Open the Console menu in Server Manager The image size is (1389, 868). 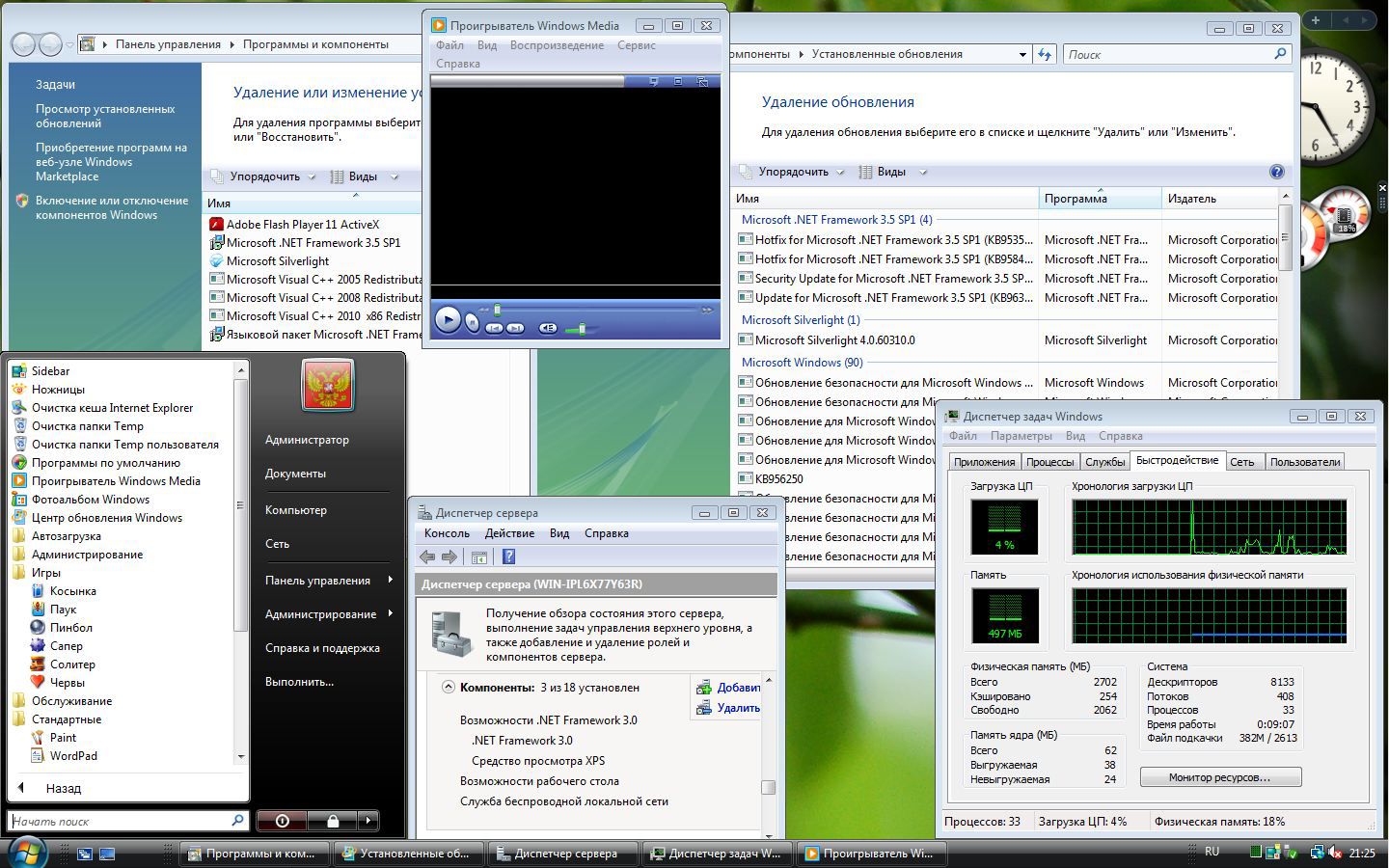point(447,533)
